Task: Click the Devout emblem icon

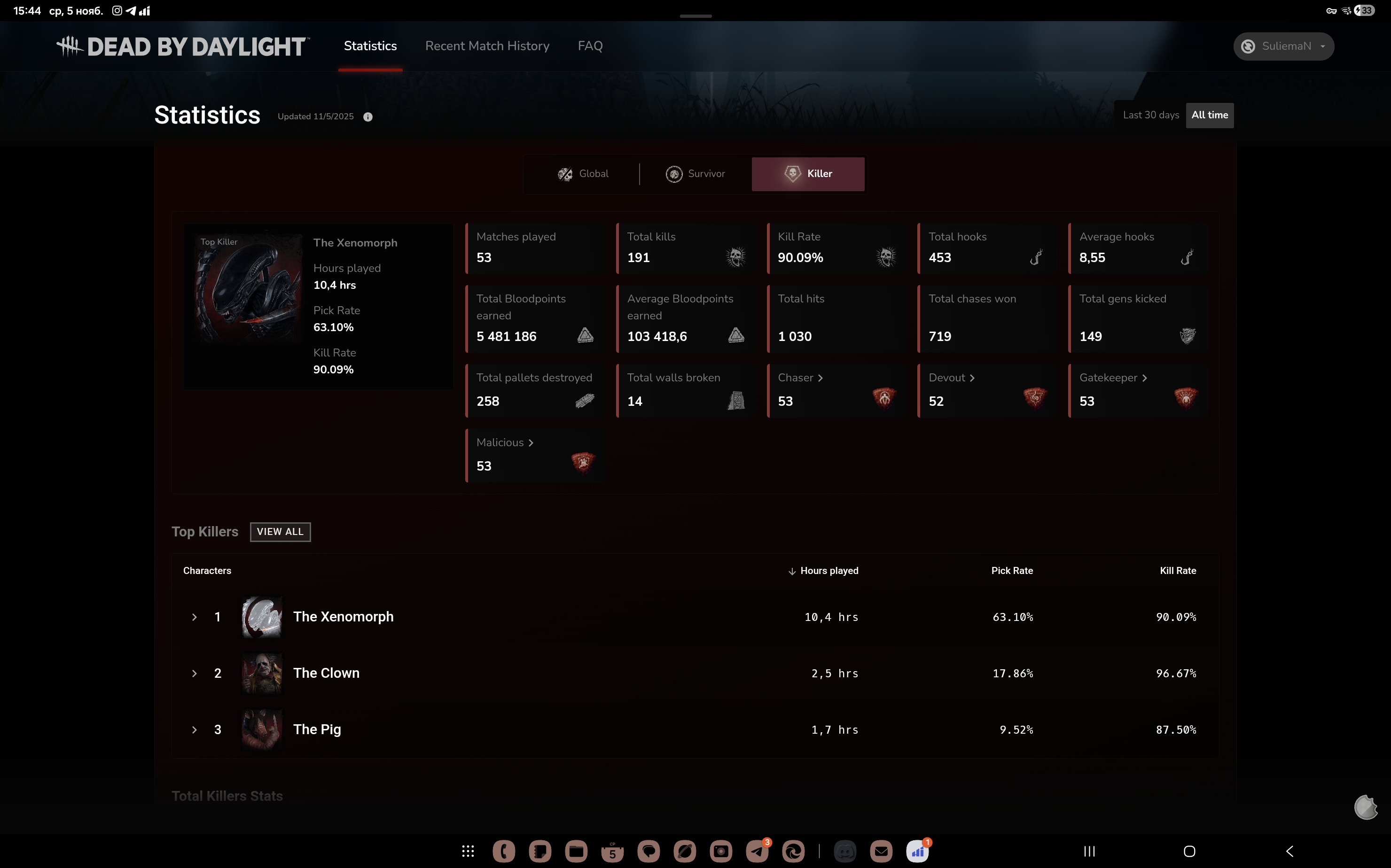Action: click(1035, 397)
